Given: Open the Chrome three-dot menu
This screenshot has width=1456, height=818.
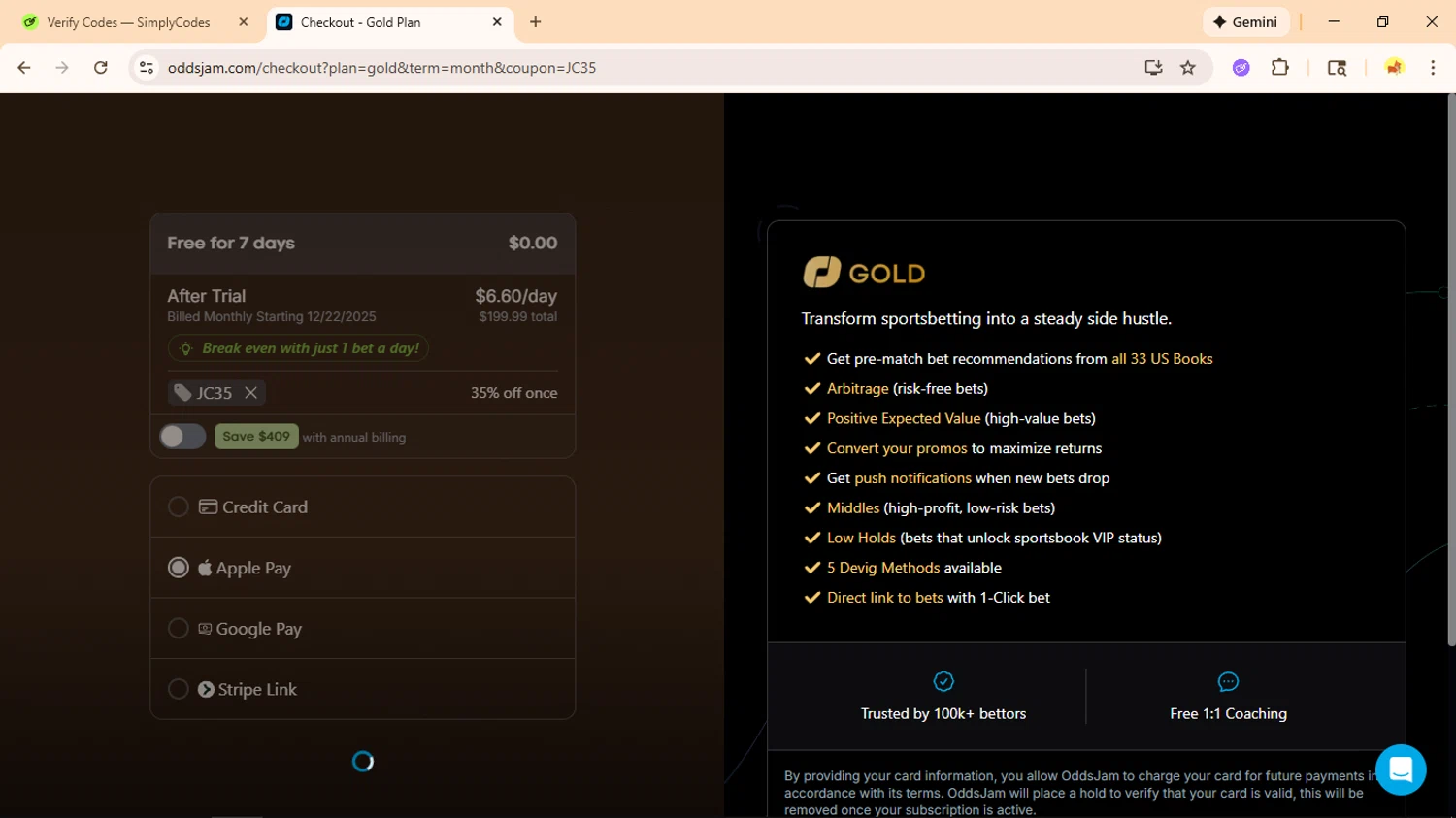Looking at the screenshot, I should pos(1433,68).
